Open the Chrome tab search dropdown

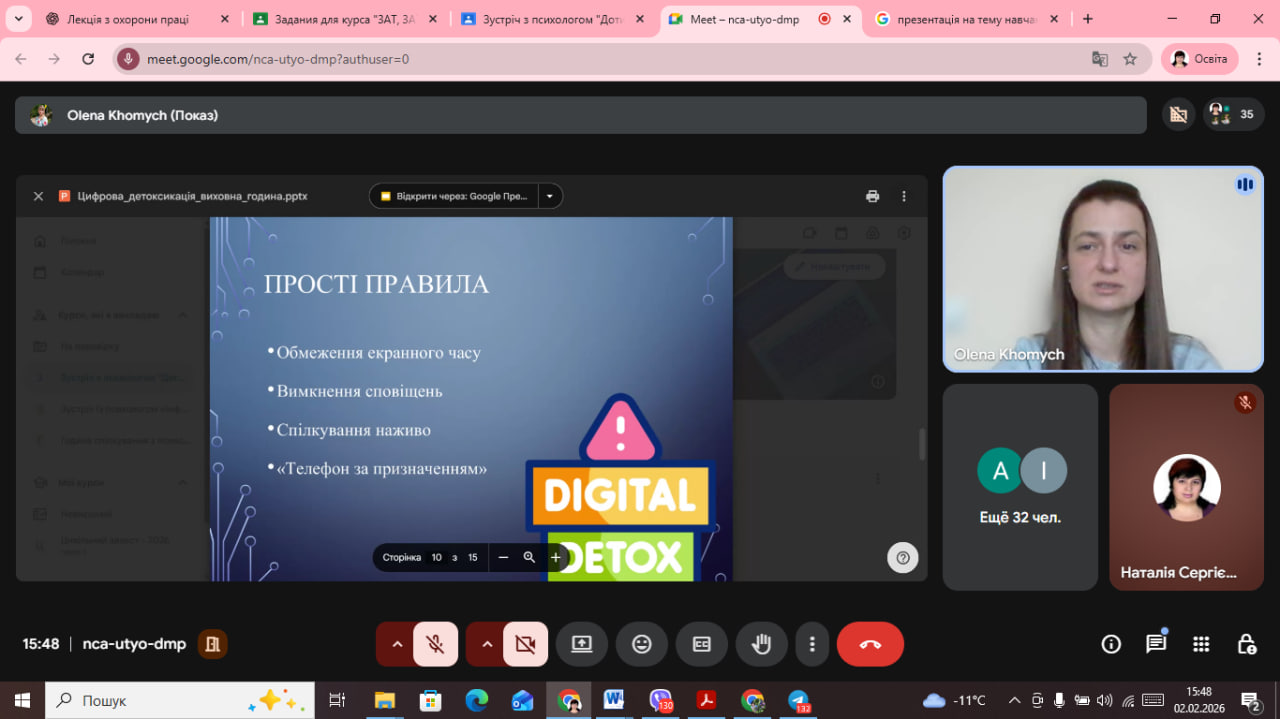[x=18, y=19]
